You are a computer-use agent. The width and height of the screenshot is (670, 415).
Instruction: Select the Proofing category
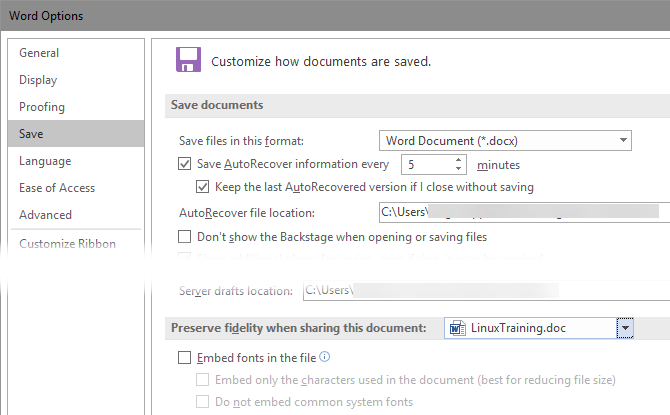[x=42, y=107]
